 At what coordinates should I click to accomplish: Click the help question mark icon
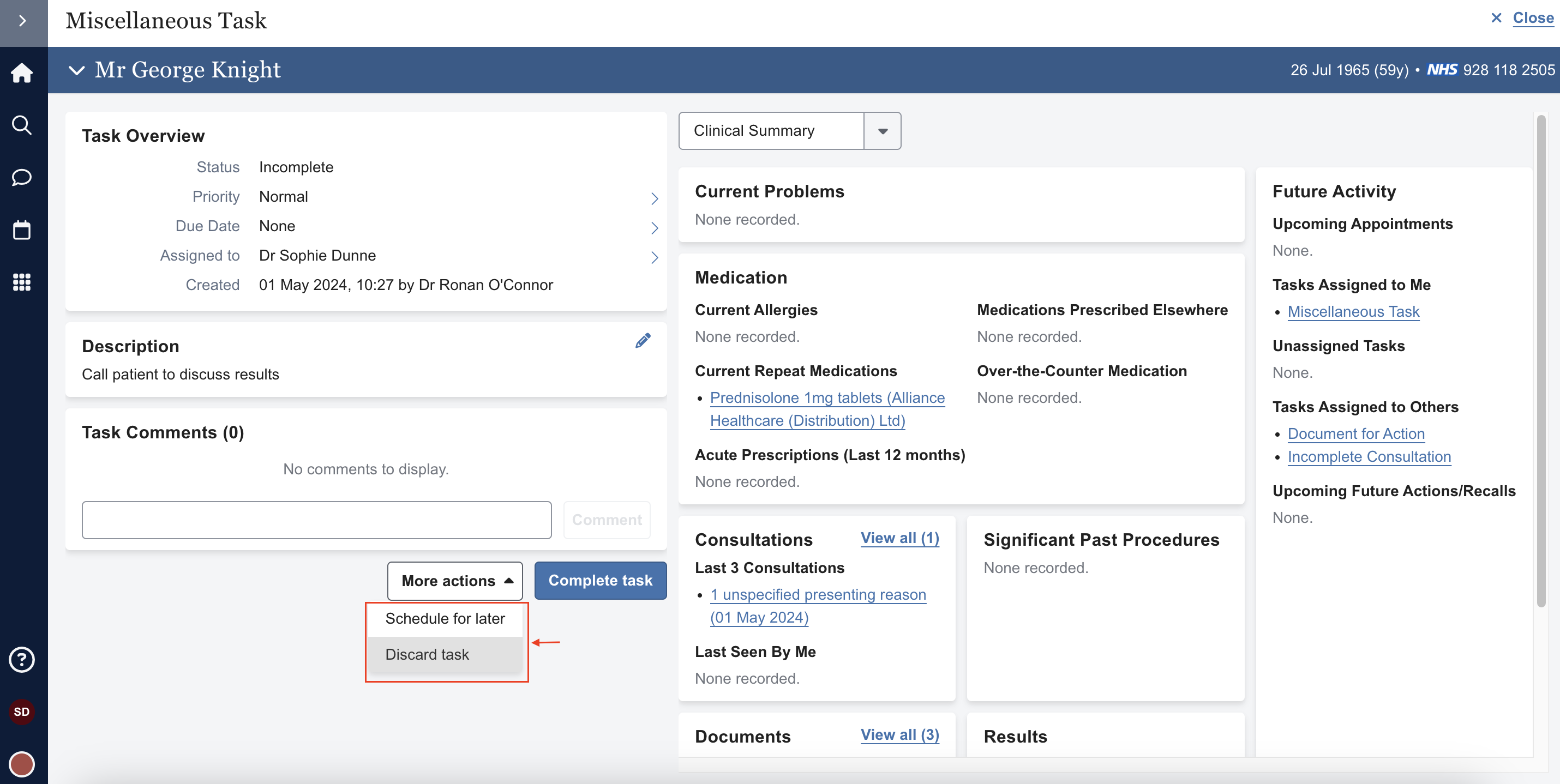tap(22, 659)
